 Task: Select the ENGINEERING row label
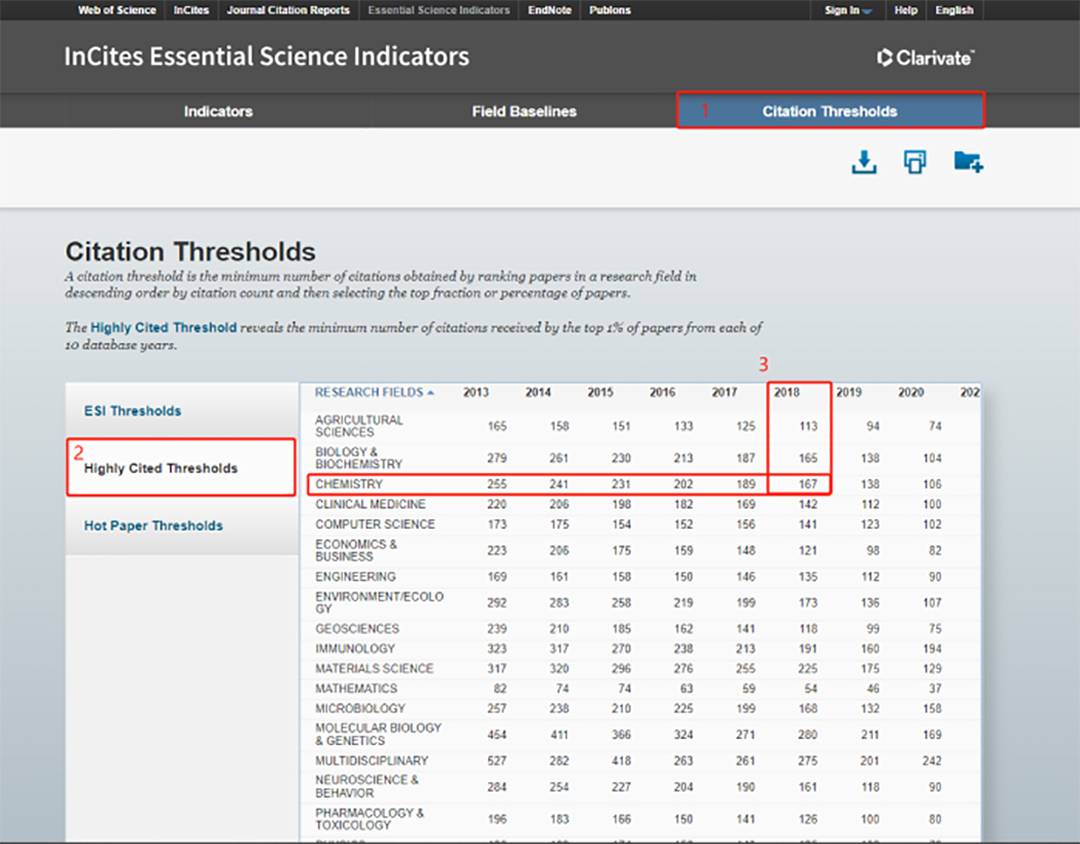click(x=355, y=577)
